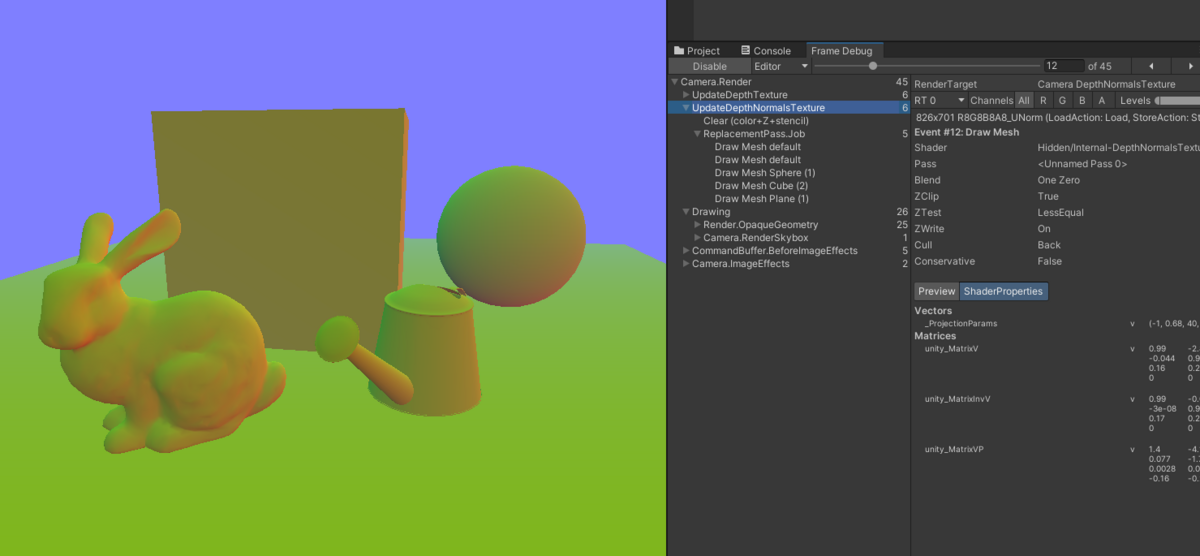Screen dimensions: 1200x556
Task: Click the Blend One Zero value
Action: coord(1059,181)
